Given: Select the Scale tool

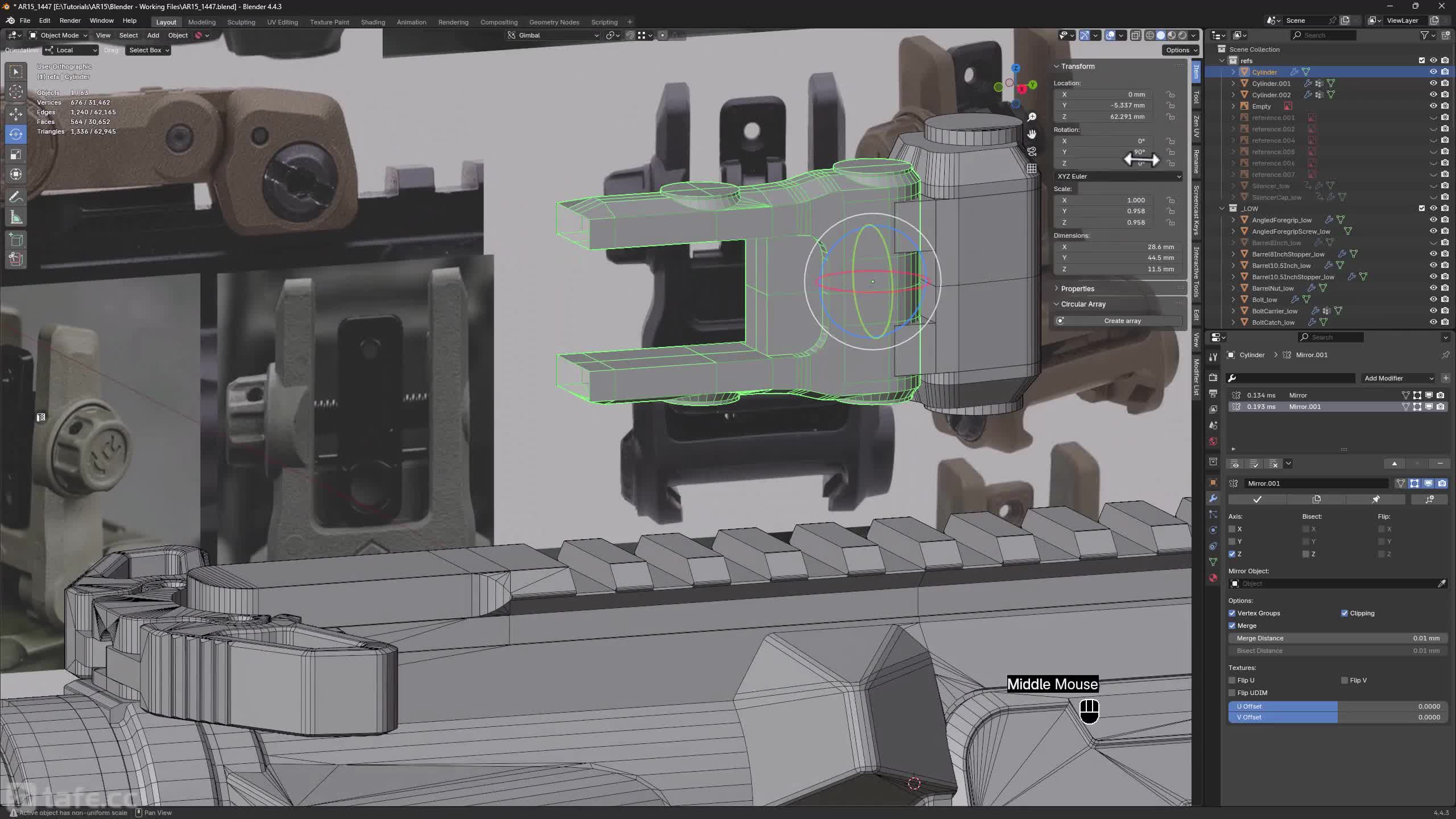Looking at the screenshot, I should tap(16, 155).
